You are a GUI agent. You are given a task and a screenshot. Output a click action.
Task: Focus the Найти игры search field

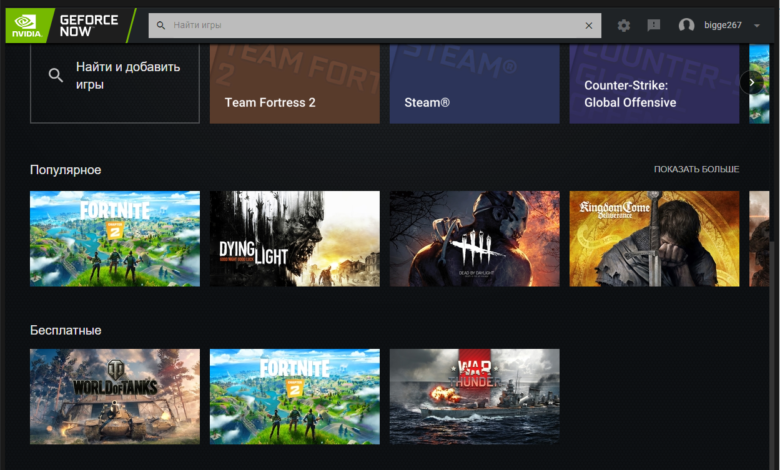pos(374,25)
